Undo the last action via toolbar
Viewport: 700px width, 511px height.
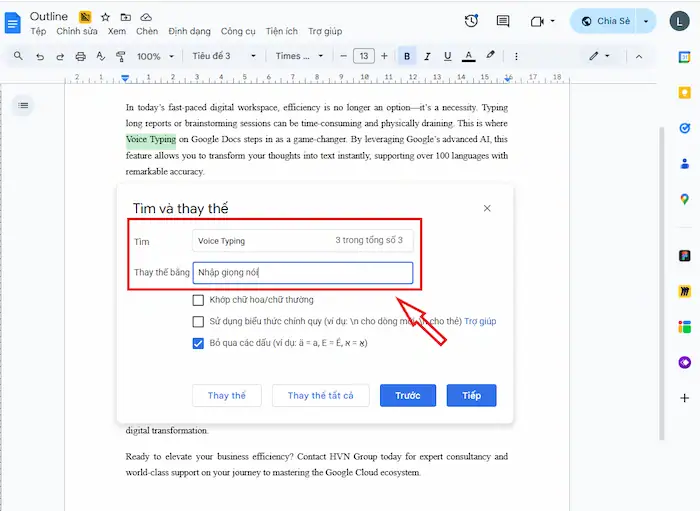[40, 56]
